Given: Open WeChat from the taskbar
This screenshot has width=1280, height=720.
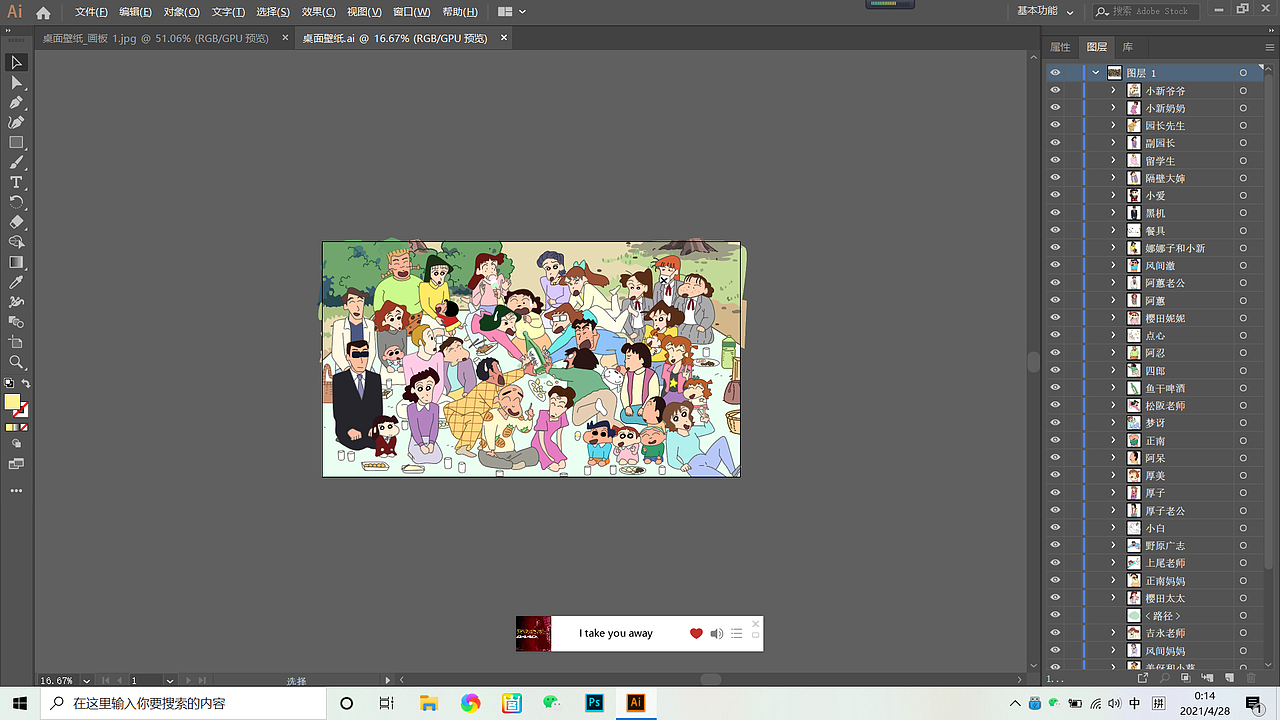Looking at the screenshot, I should coord(552,703).
